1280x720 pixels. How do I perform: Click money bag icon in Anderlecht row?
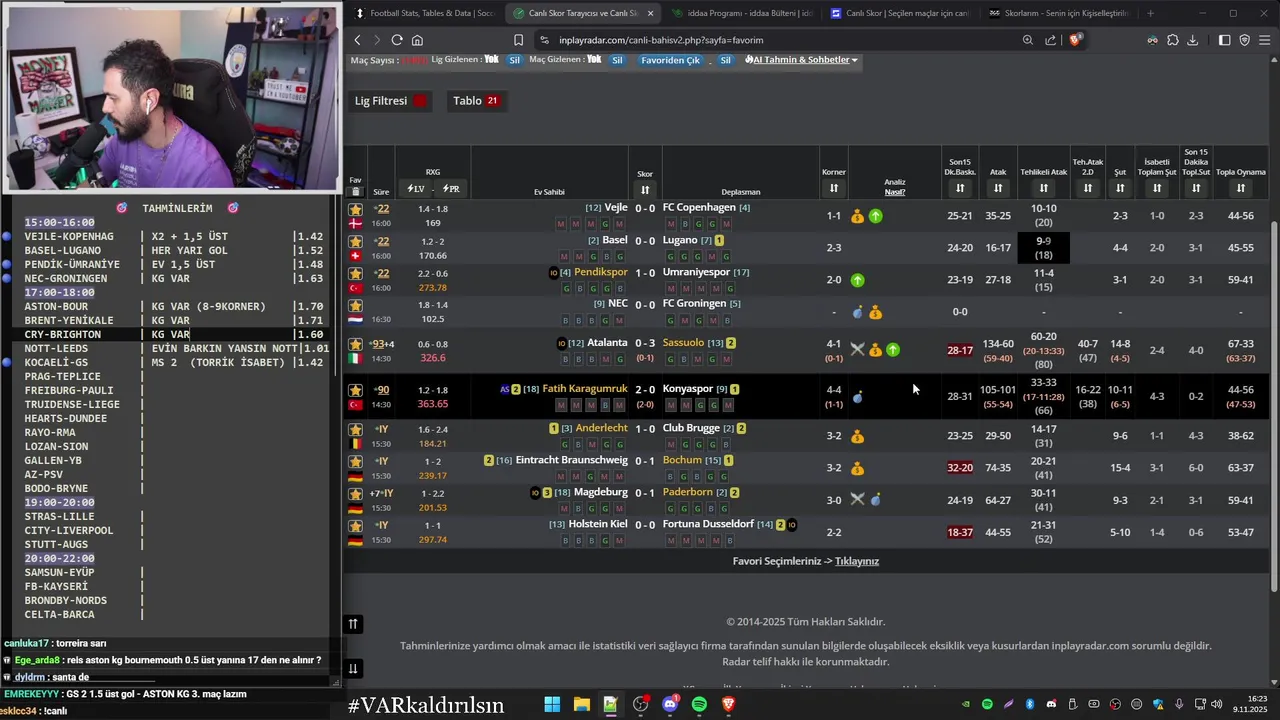click(x=857, y=436)
